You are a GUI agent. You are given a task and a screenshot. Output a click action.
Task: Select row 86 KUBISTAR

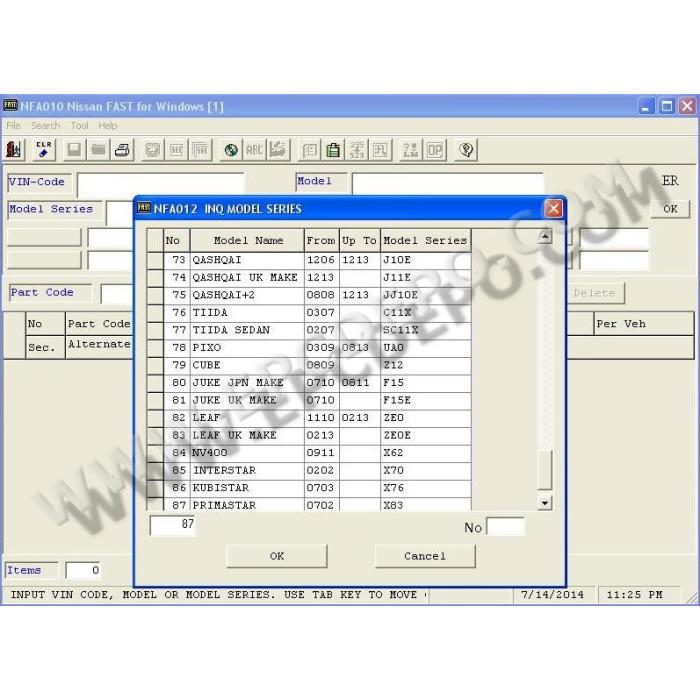[x=309, y=488]
